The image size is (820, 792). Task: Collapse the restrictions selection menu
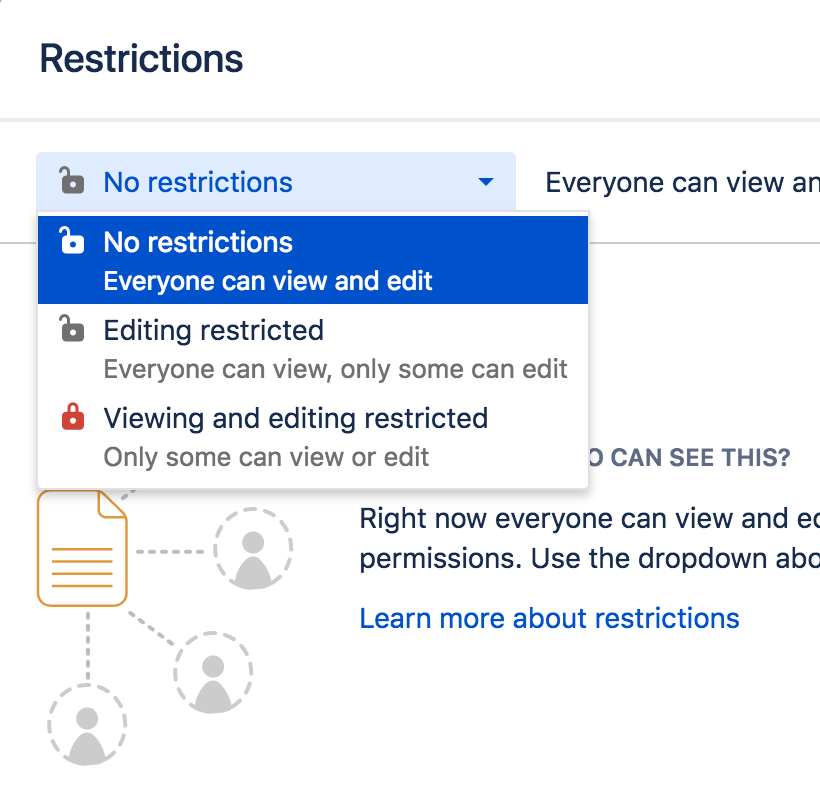click(x=485, y=182)
